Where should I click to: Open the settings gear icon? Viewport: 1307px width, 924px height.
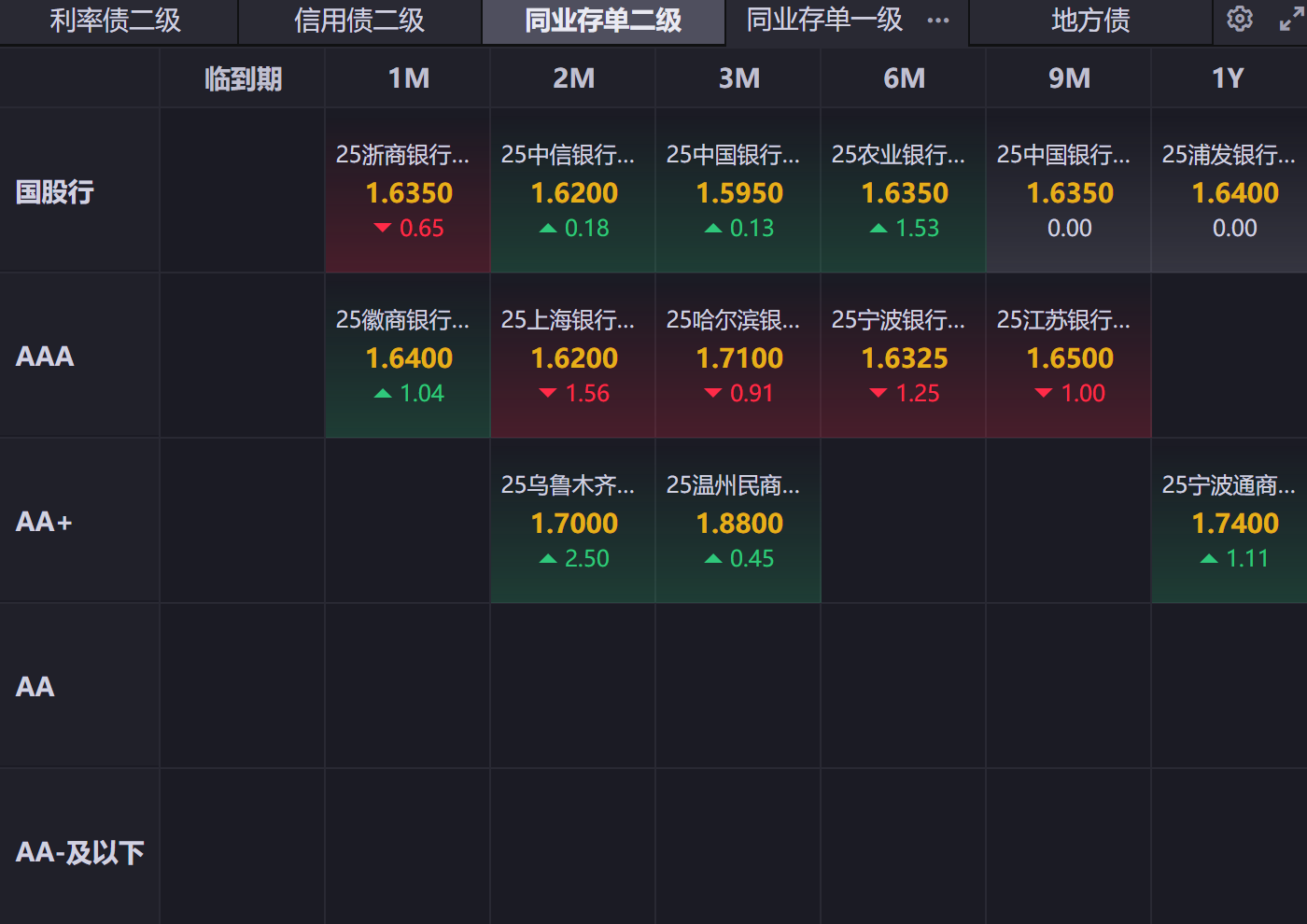[1240, 19]
